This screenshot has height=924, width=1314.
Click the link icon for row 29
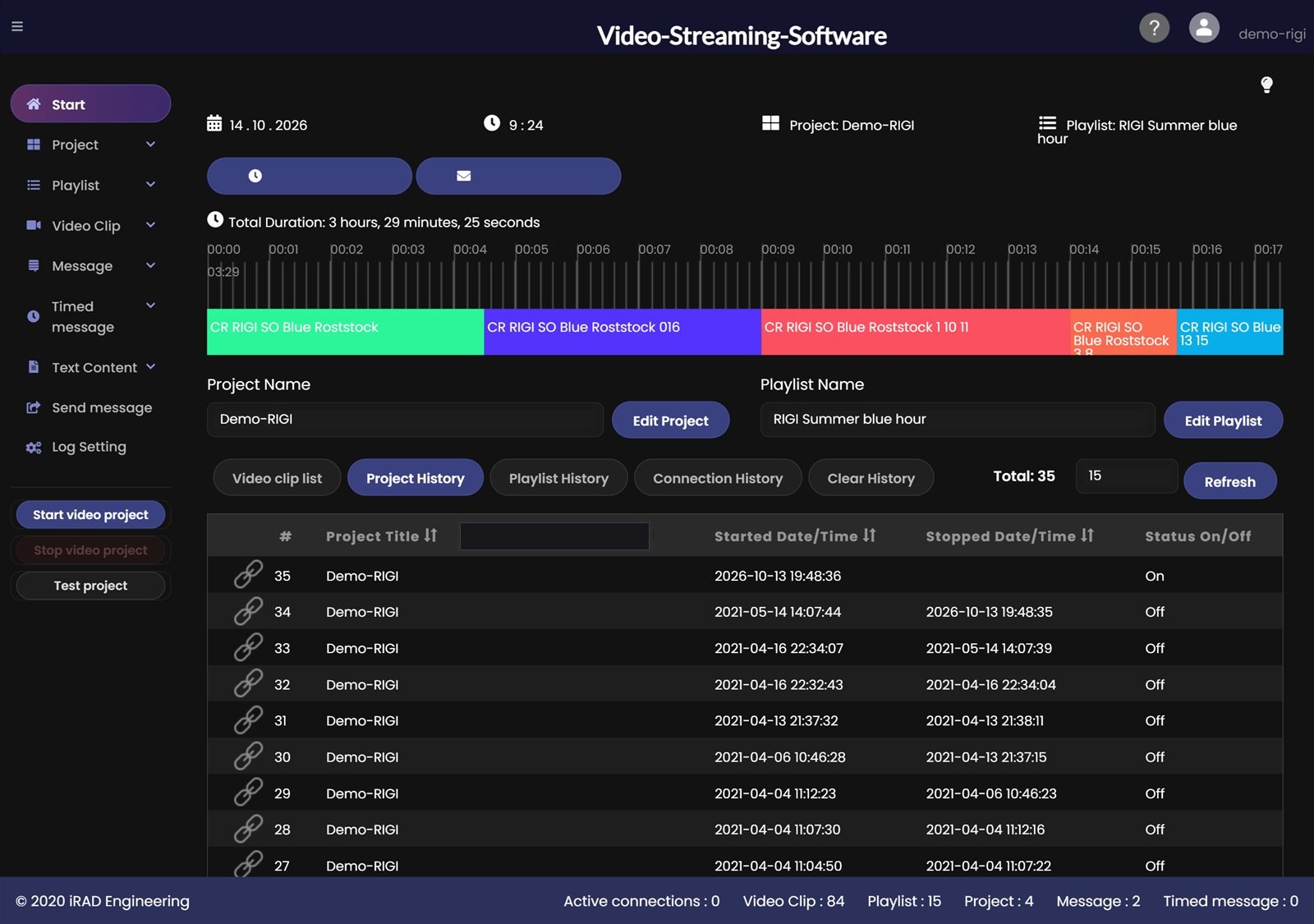[248, 793]
